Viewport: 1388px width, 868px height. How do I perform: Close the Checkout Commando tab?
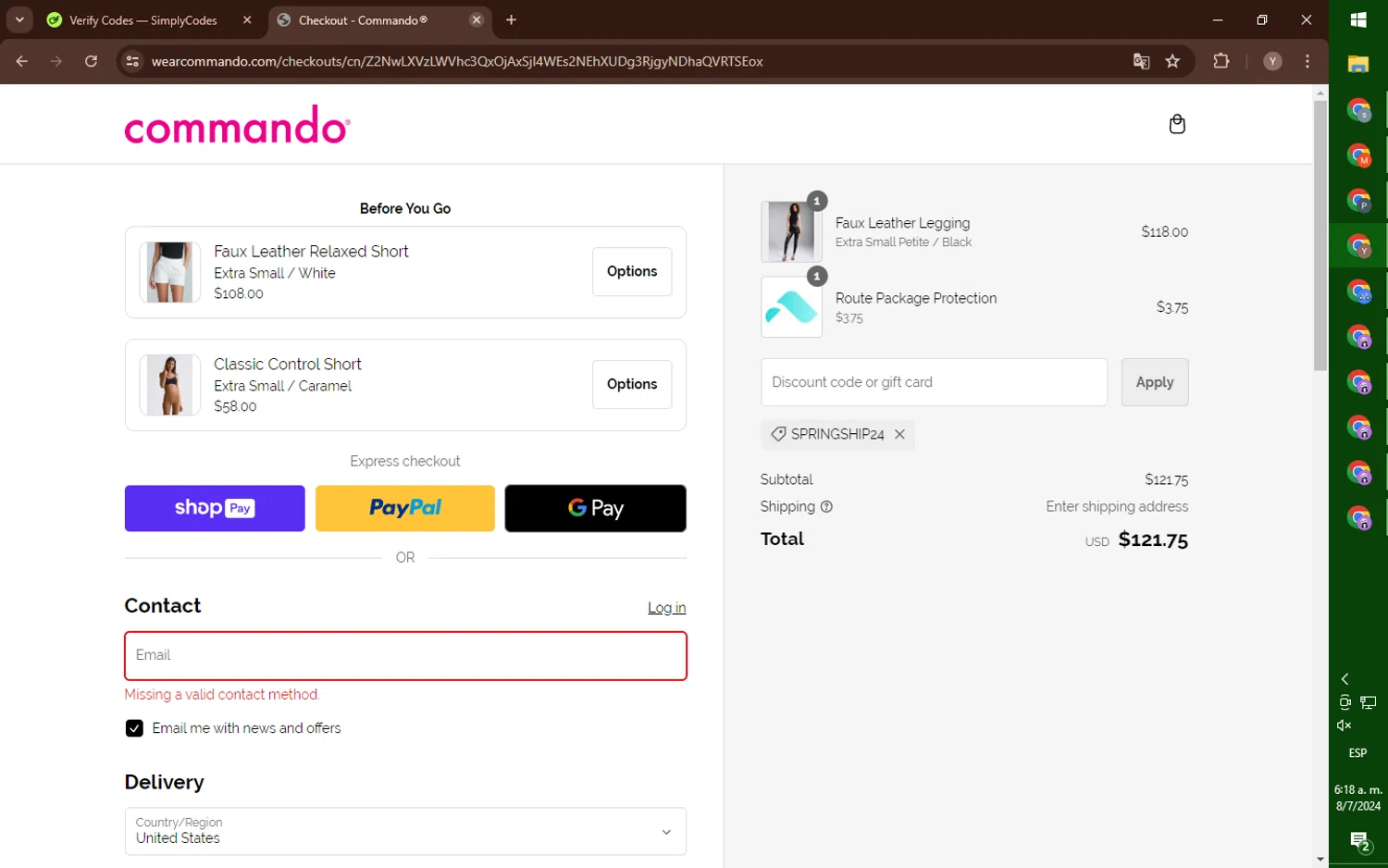[x=477, y=19]
